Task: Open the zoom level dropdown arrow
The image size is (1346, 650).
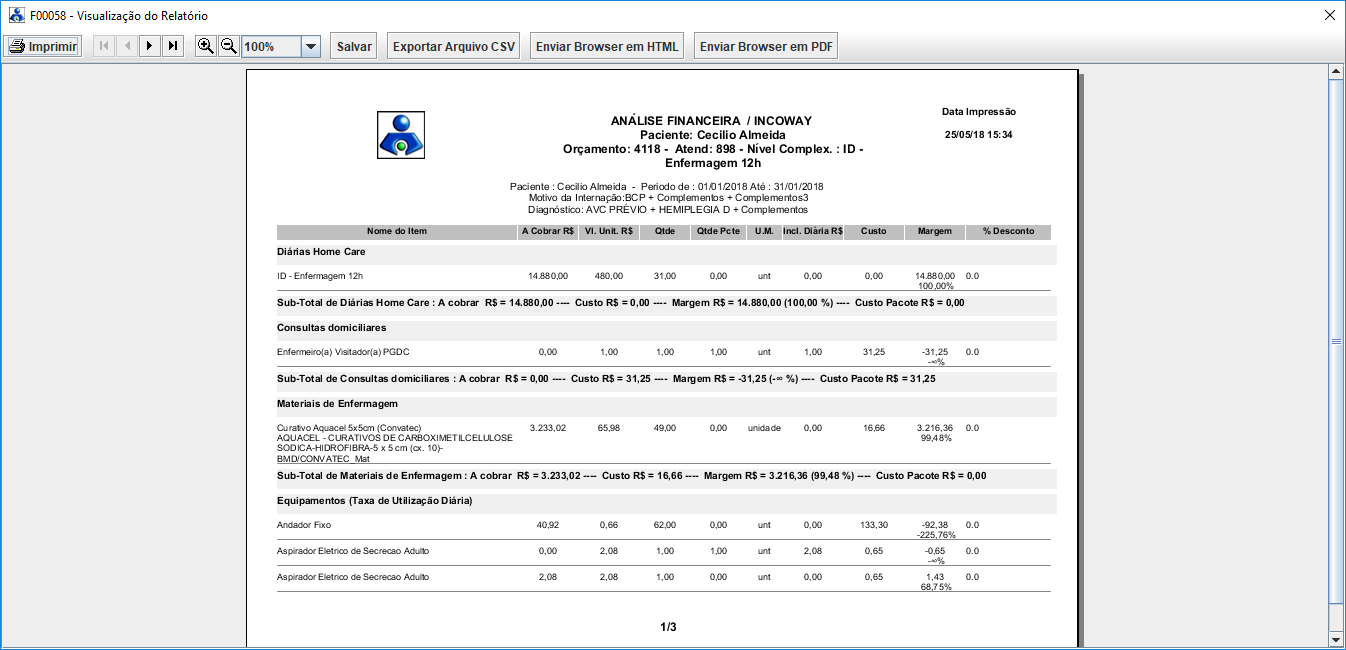Action: (310, 47)
